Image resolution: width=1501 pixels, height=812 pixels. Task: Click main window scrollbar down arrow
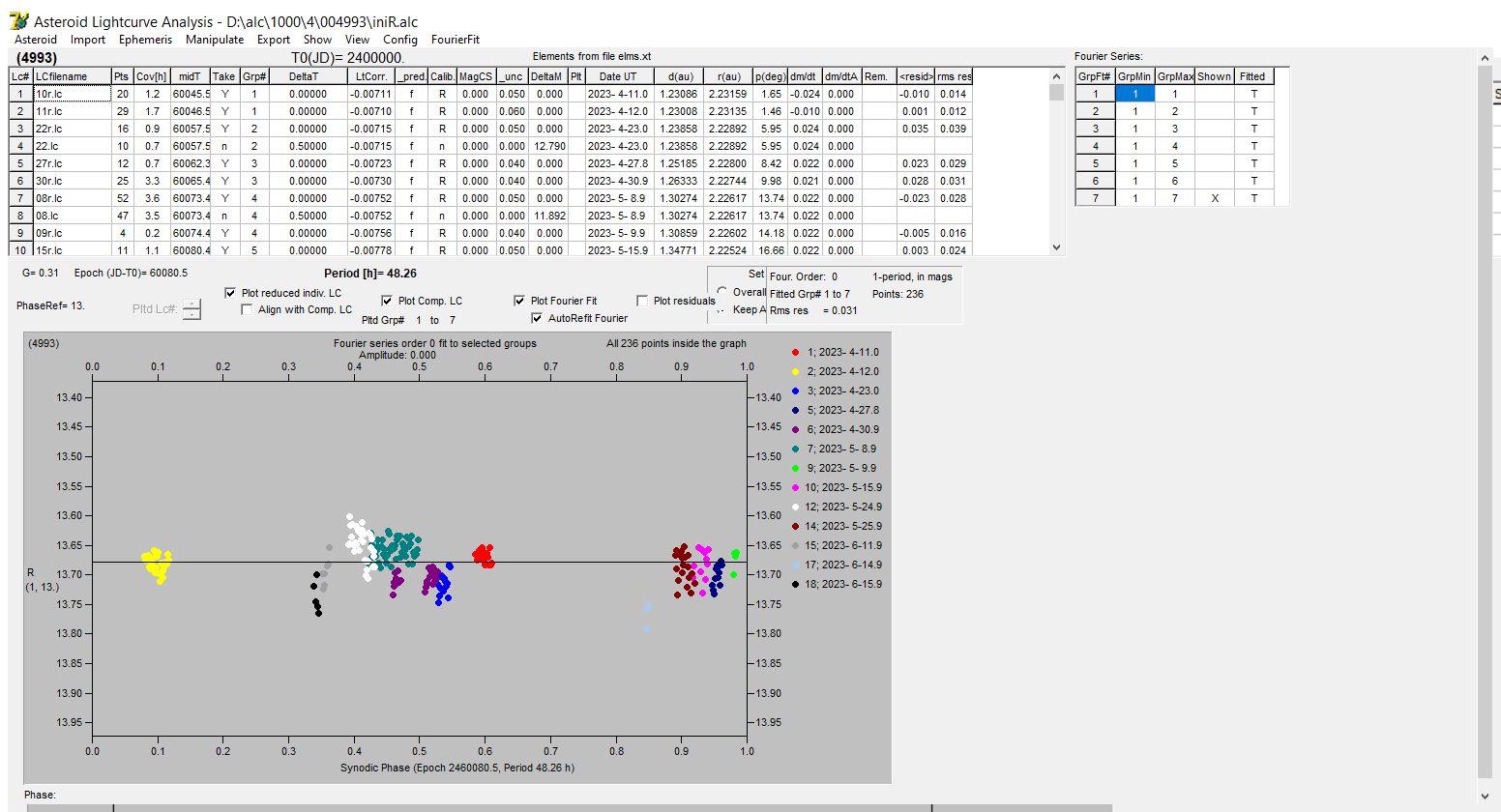[x=1486, y=797]
